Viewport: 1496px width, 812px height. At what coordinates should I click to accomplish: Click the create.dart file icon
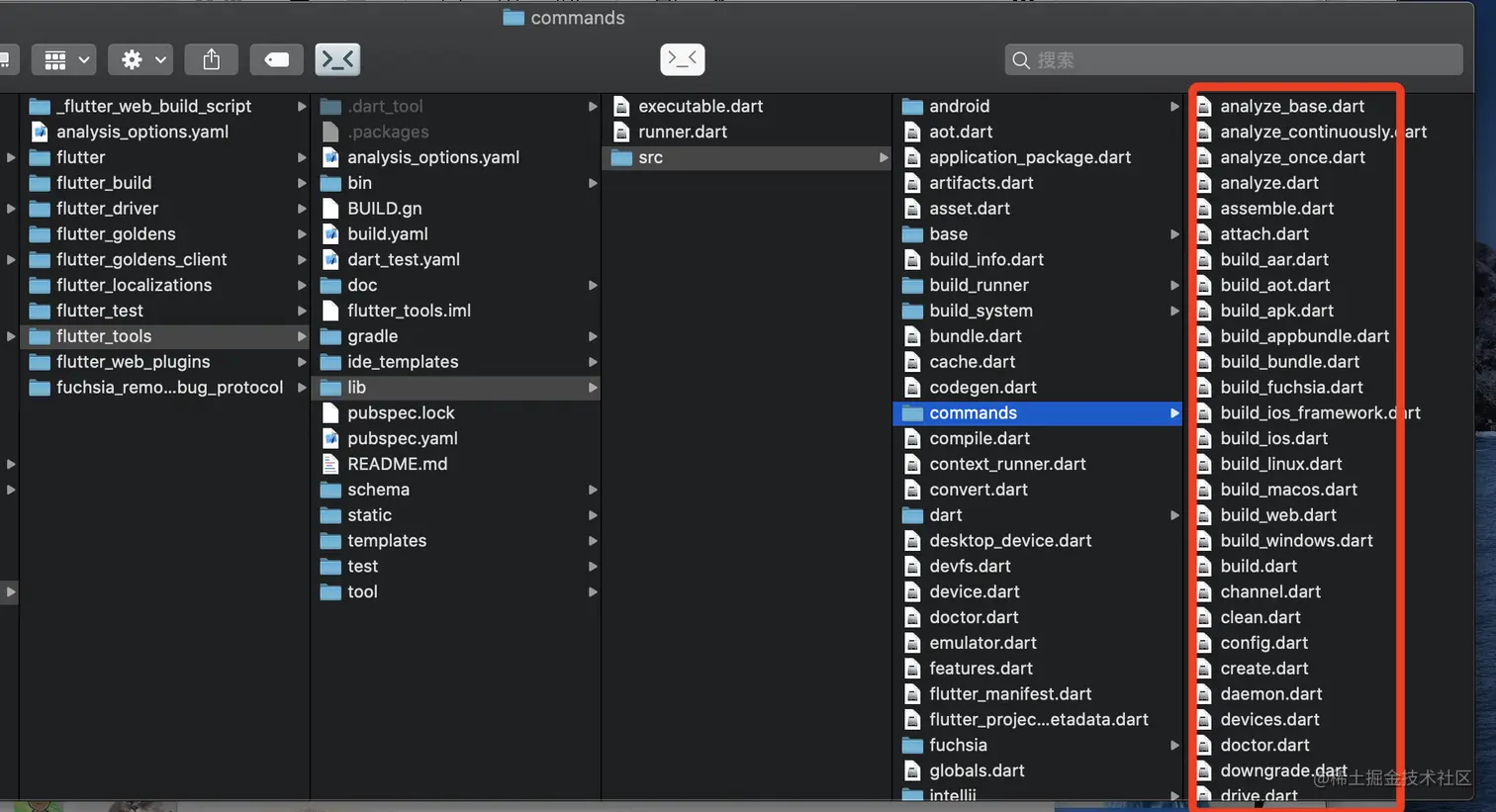coord(1203,669)
